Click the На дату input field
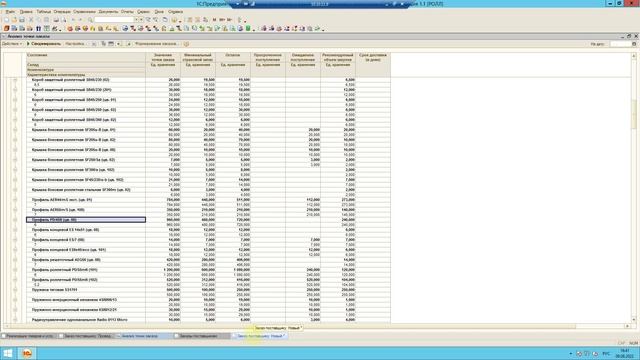Viewport: 640px width, 360px height. (620, 44)
